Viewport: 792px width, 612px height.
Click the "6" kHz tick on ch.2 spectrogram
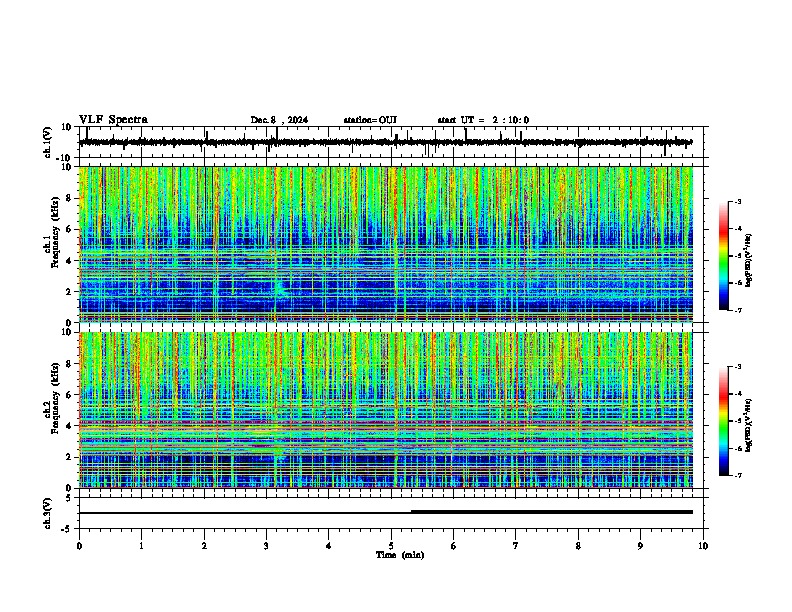click(69, 395)
